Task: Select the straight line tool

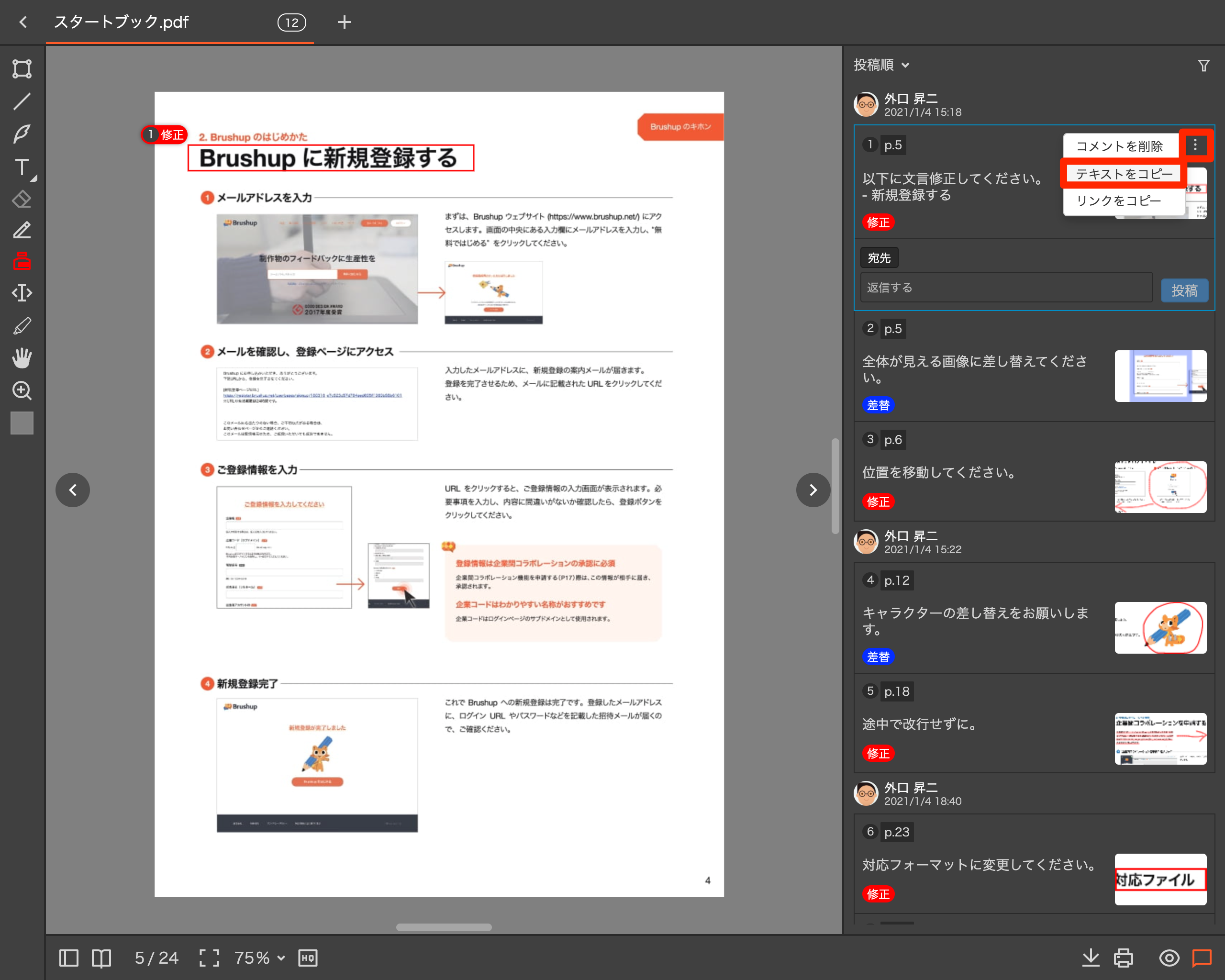Action: pos(22,101)
